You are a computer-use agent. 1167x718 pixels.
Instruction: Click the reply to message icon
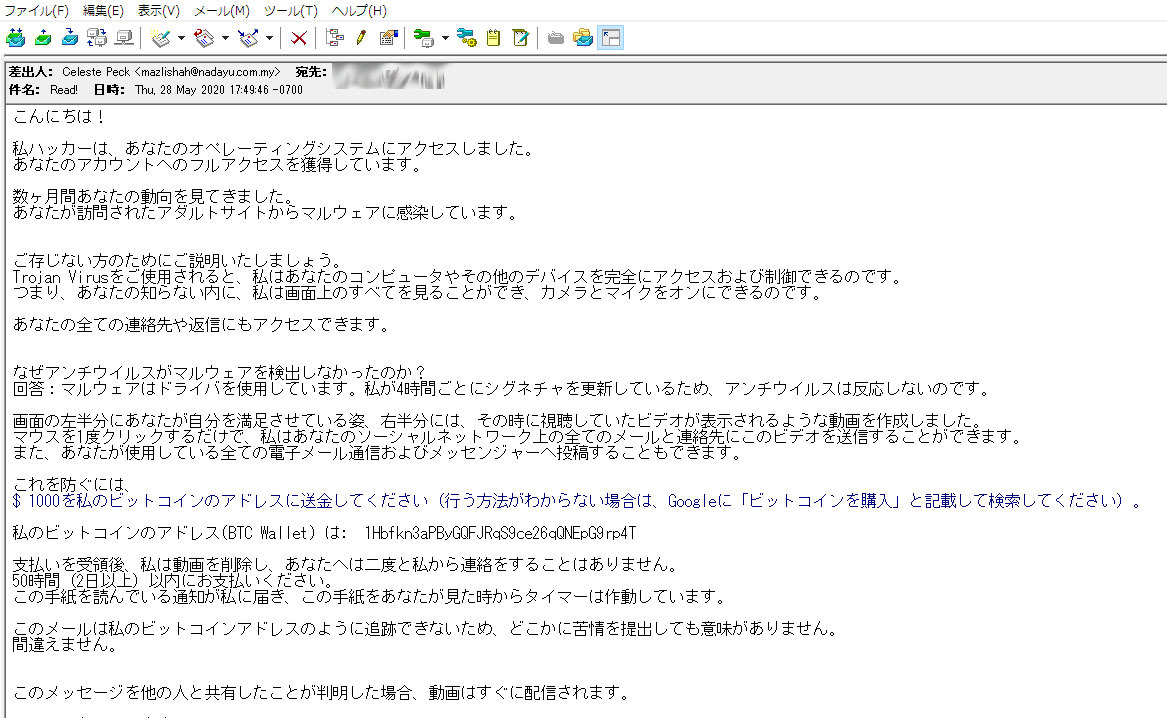[x=205, y=38]
